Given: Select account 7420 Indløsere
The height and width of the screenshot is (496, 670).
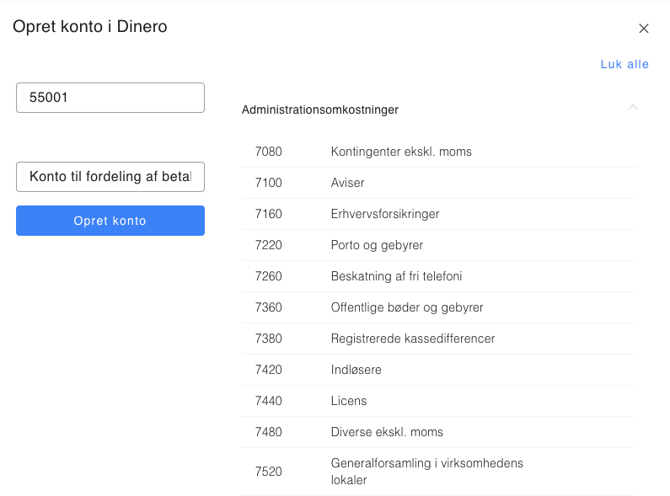Looking at the screenshot, I should [439, 370].
